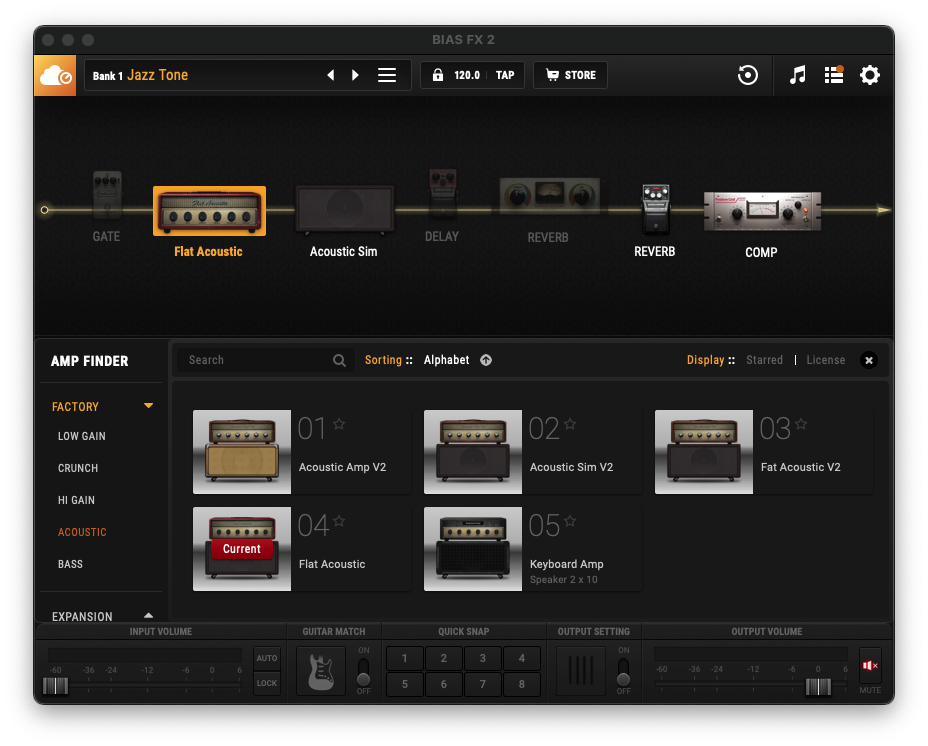Star amp 02 Acoustic Sim V2
The height and width of the screenshot is (746, 928).
click(x=570, y=424)
